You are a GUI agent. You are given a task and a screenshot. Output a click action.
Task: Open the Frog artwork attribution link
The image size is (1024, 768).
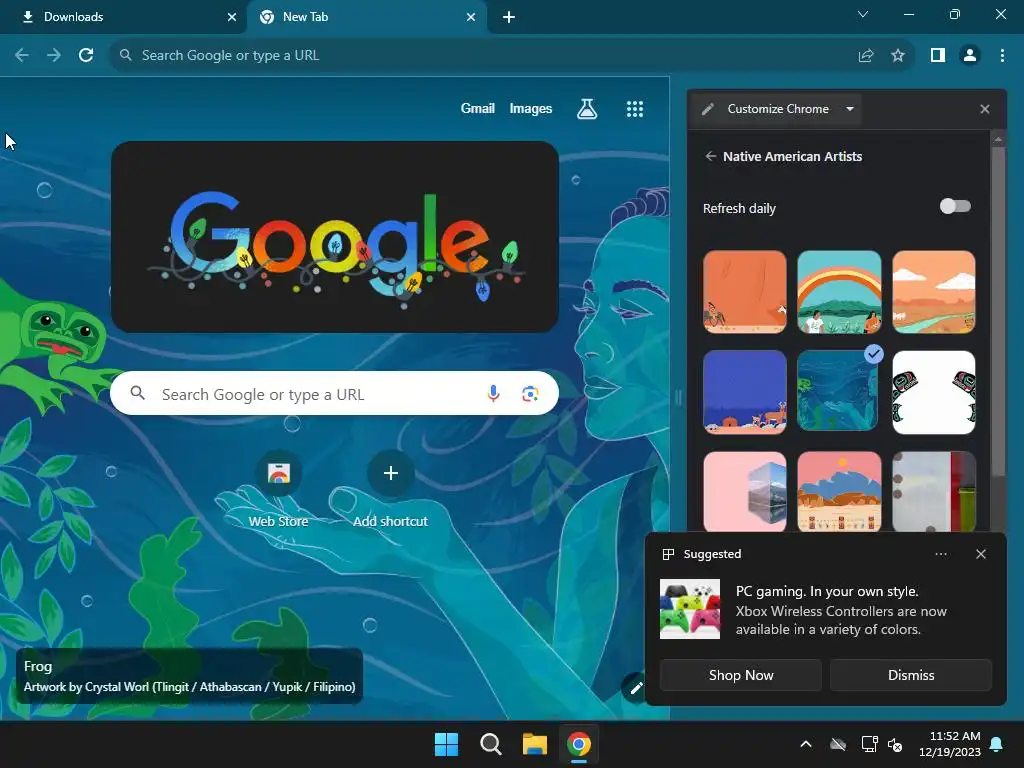189,676
